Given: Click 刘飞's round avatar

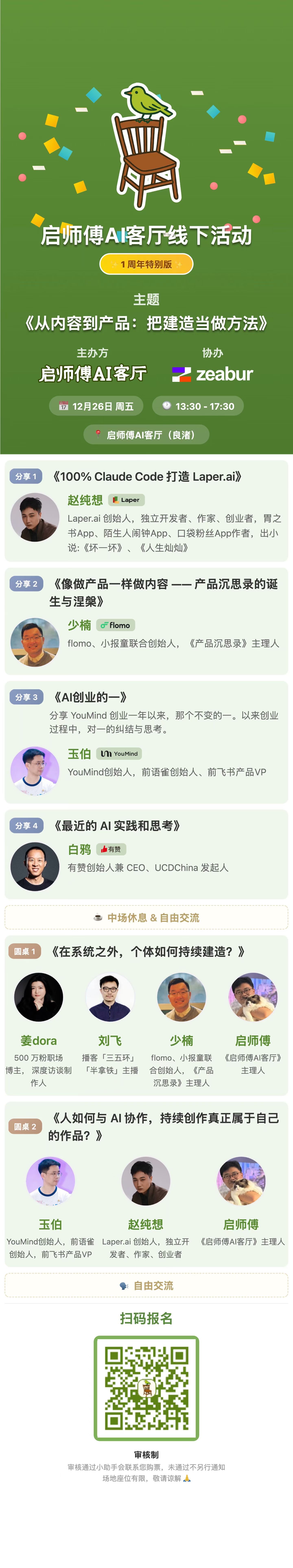Looking at the screenshot, I should [x=110, y=997].
